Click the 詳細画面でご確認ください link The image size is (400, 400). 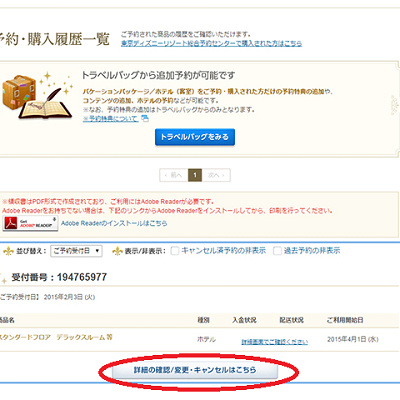(275, 342)
